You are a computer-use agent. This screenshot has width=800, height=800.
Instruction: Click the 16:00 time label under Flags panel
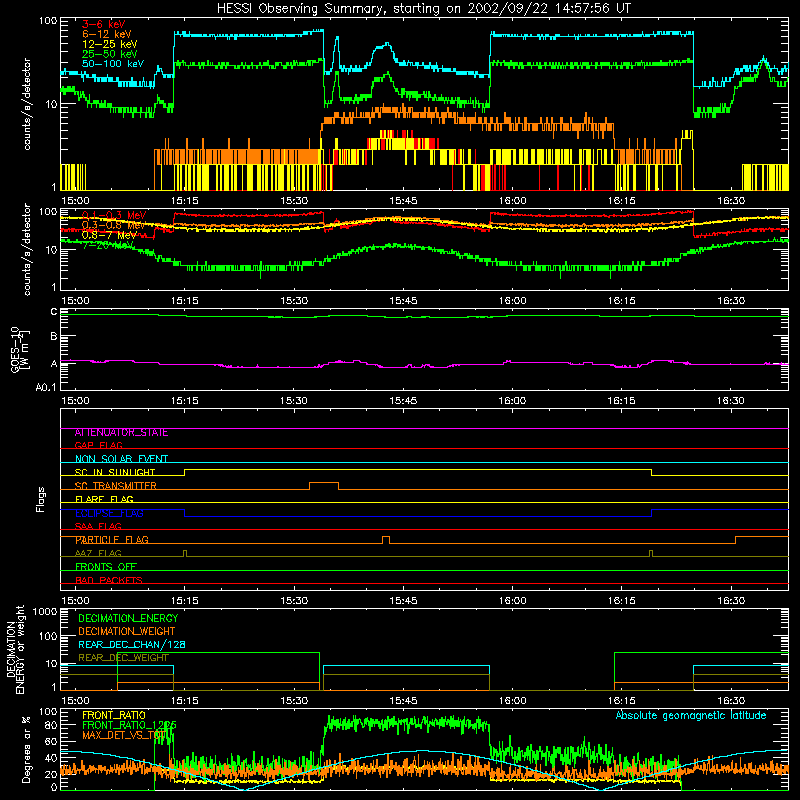(x=512, y=601)
